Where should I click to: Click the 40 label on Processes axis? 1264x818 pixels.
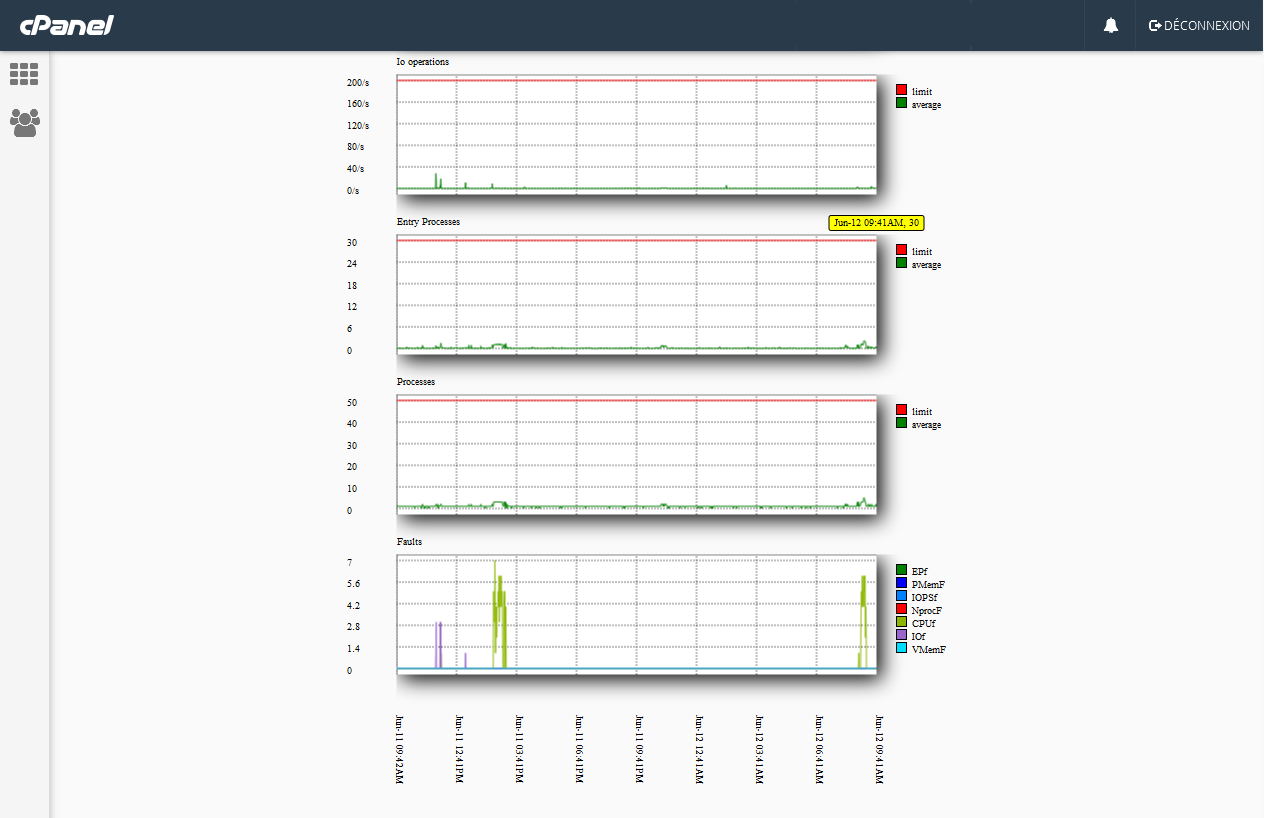pyautogui.click(x=352, y=424)
